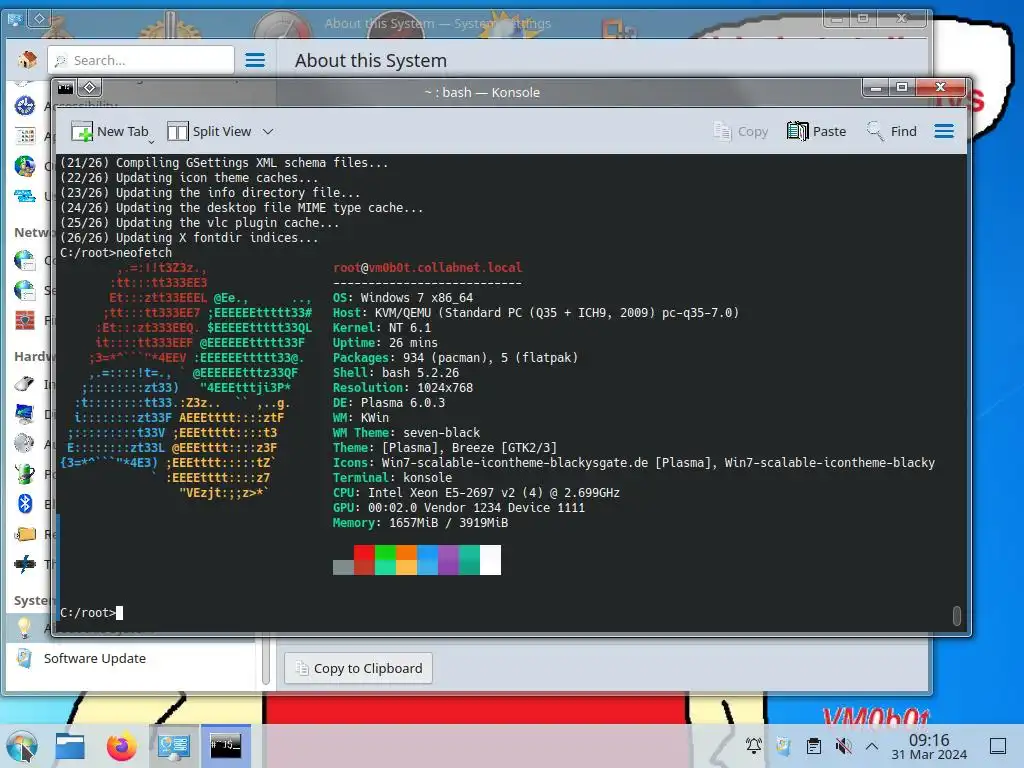Go to System Settings home icon

coord(27,60)
